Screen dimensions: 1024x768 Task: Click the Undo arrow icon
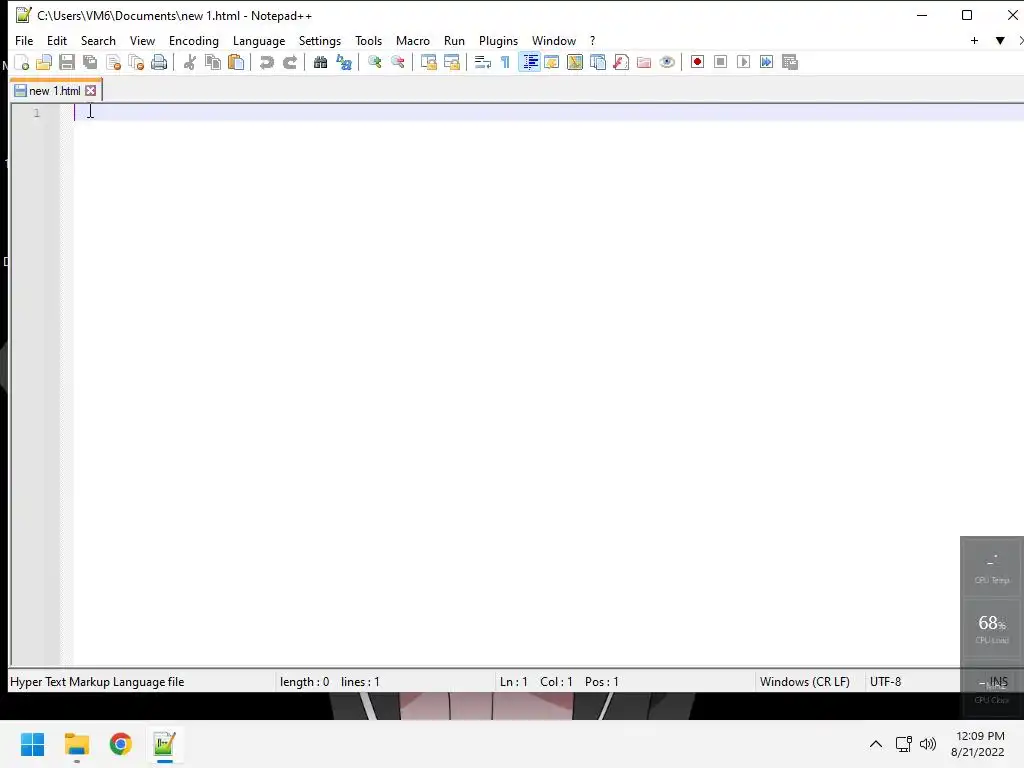point(266,62)
